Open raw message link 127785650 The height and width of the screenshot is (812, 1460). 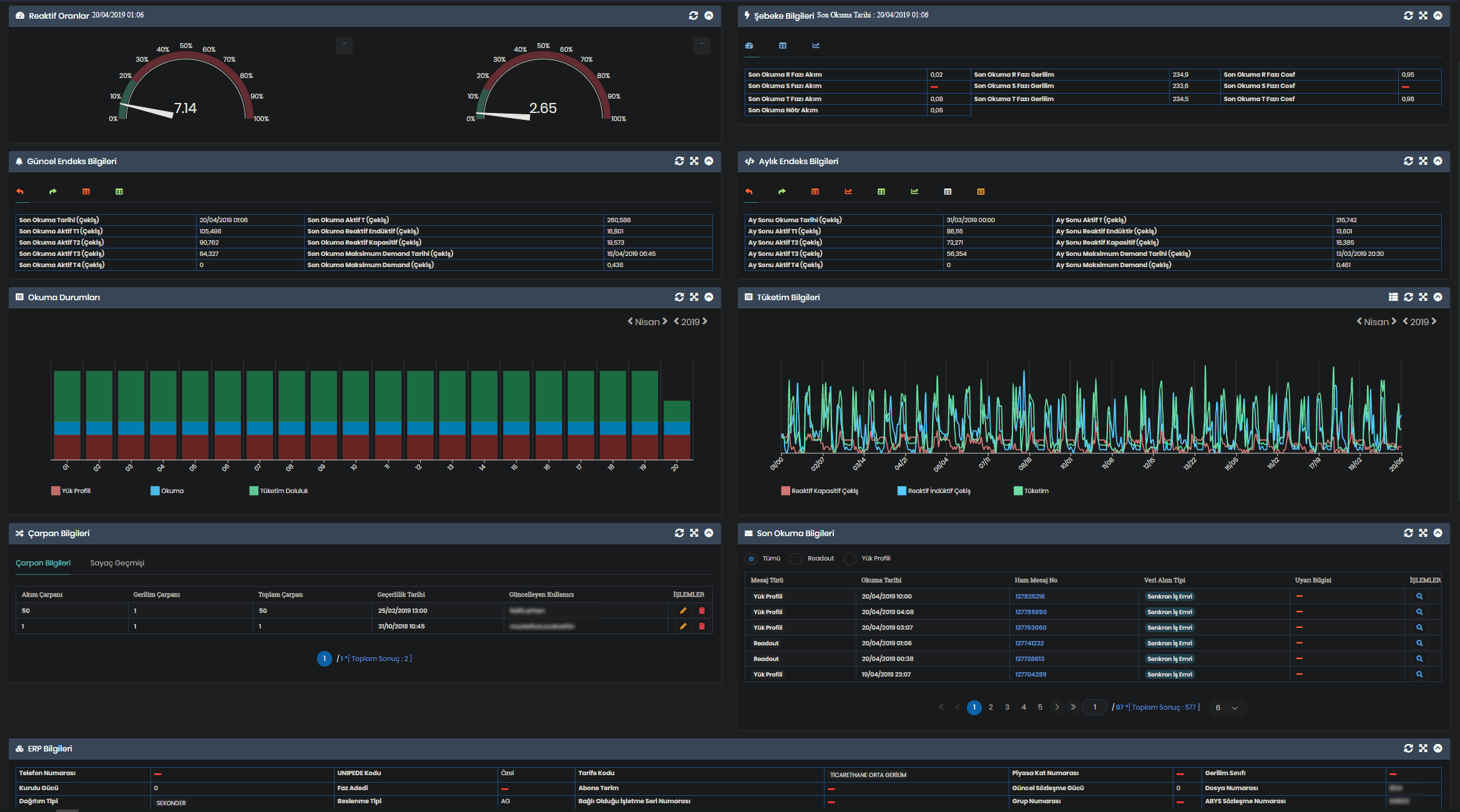click(x=1031, y=612)
